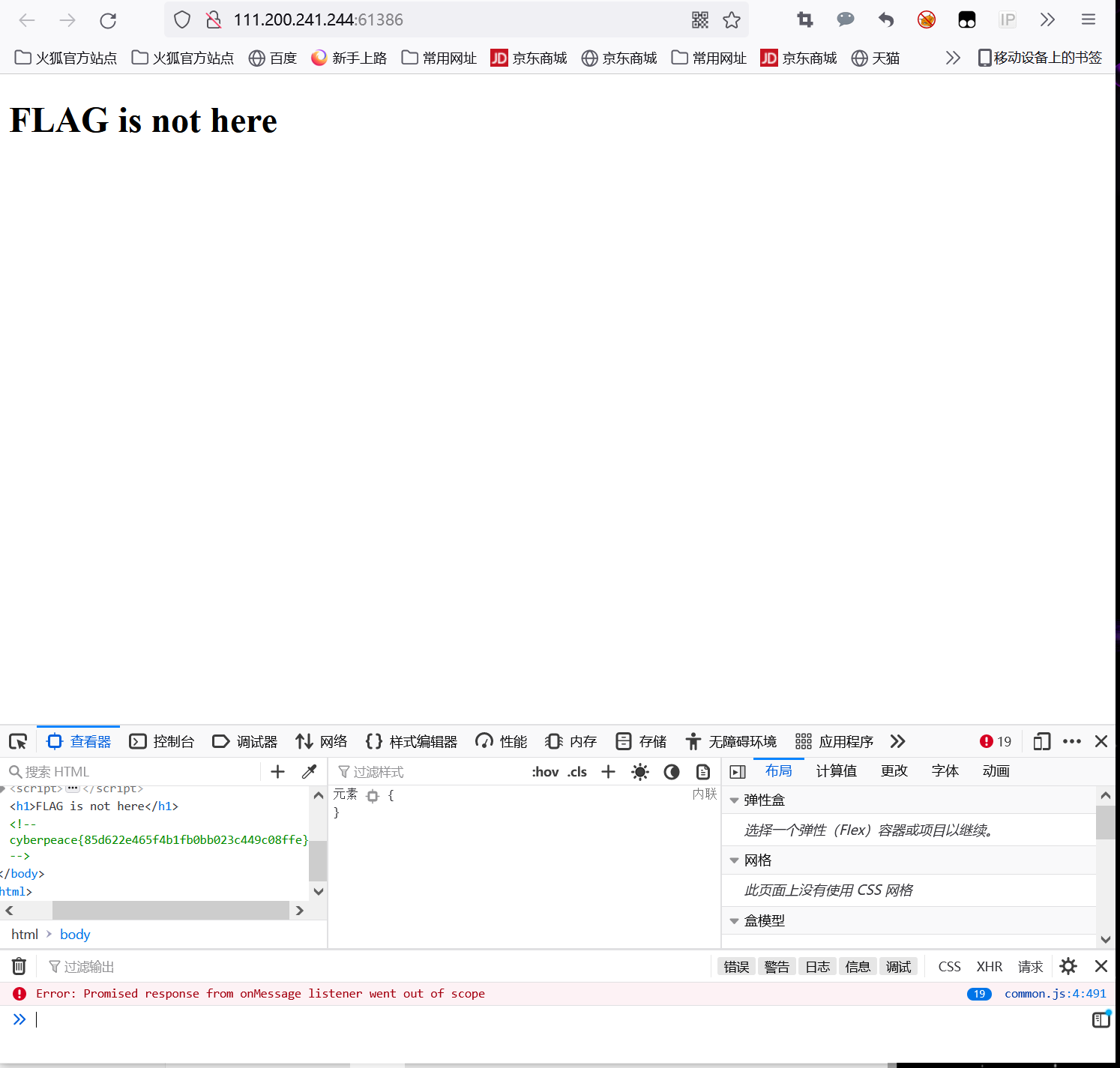1120x1068 pixels.
Task: Click the screenshot crop toolbar icon
Action: click(805, 20)
